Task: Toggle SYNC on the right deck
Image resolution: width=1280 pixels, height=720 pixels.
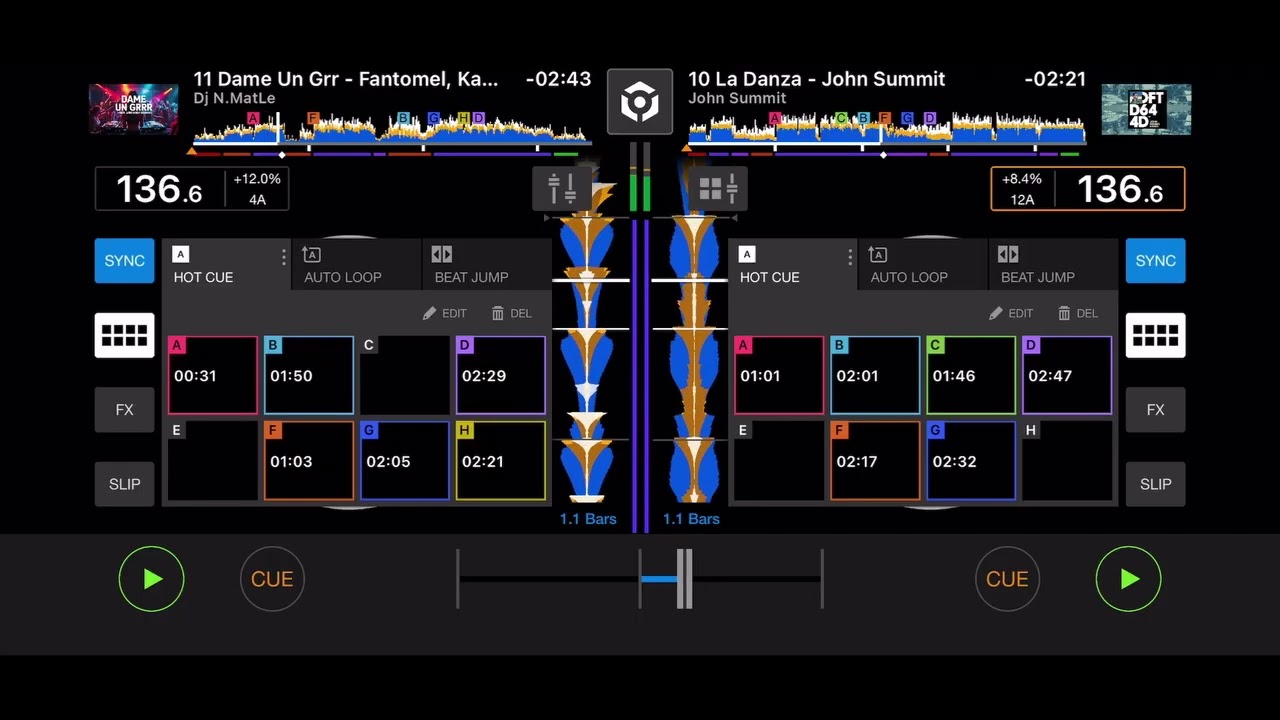Action: click(x=1155, y=261)
